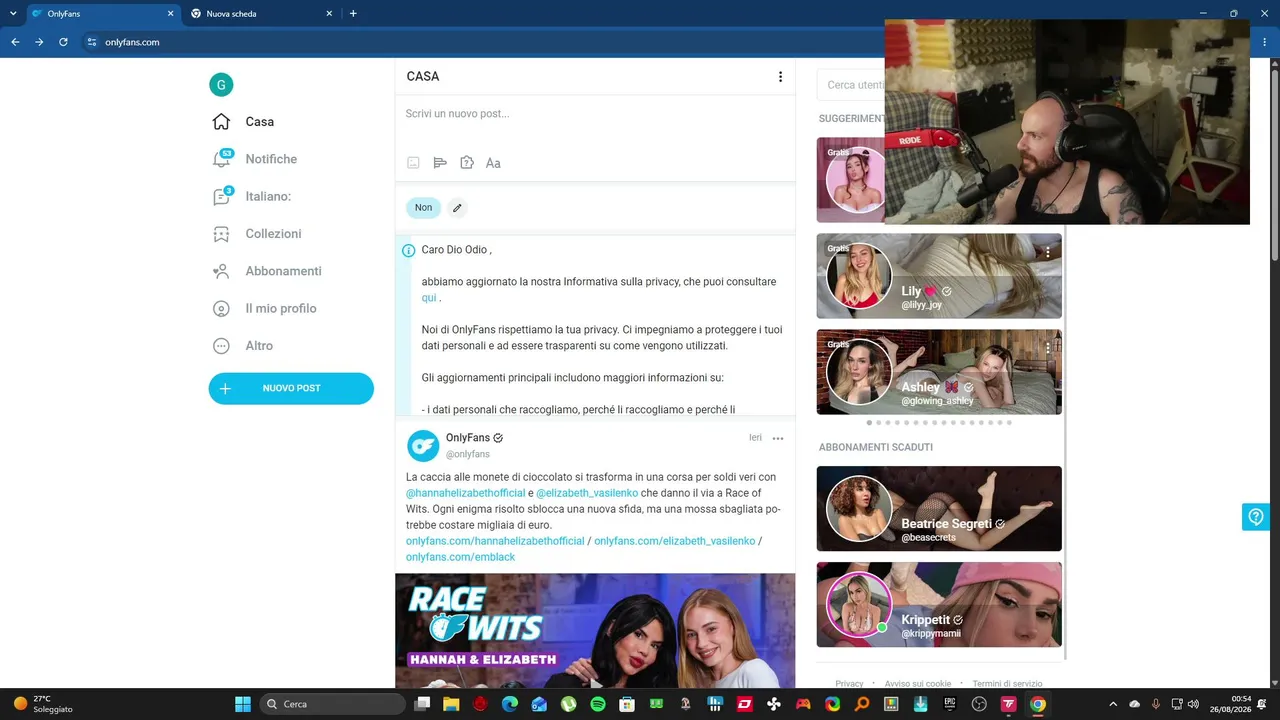Viewport: 1280px width, 720px height.
Task: Open Notifiche bell icon with 53 badge
Action: point(222,159)
